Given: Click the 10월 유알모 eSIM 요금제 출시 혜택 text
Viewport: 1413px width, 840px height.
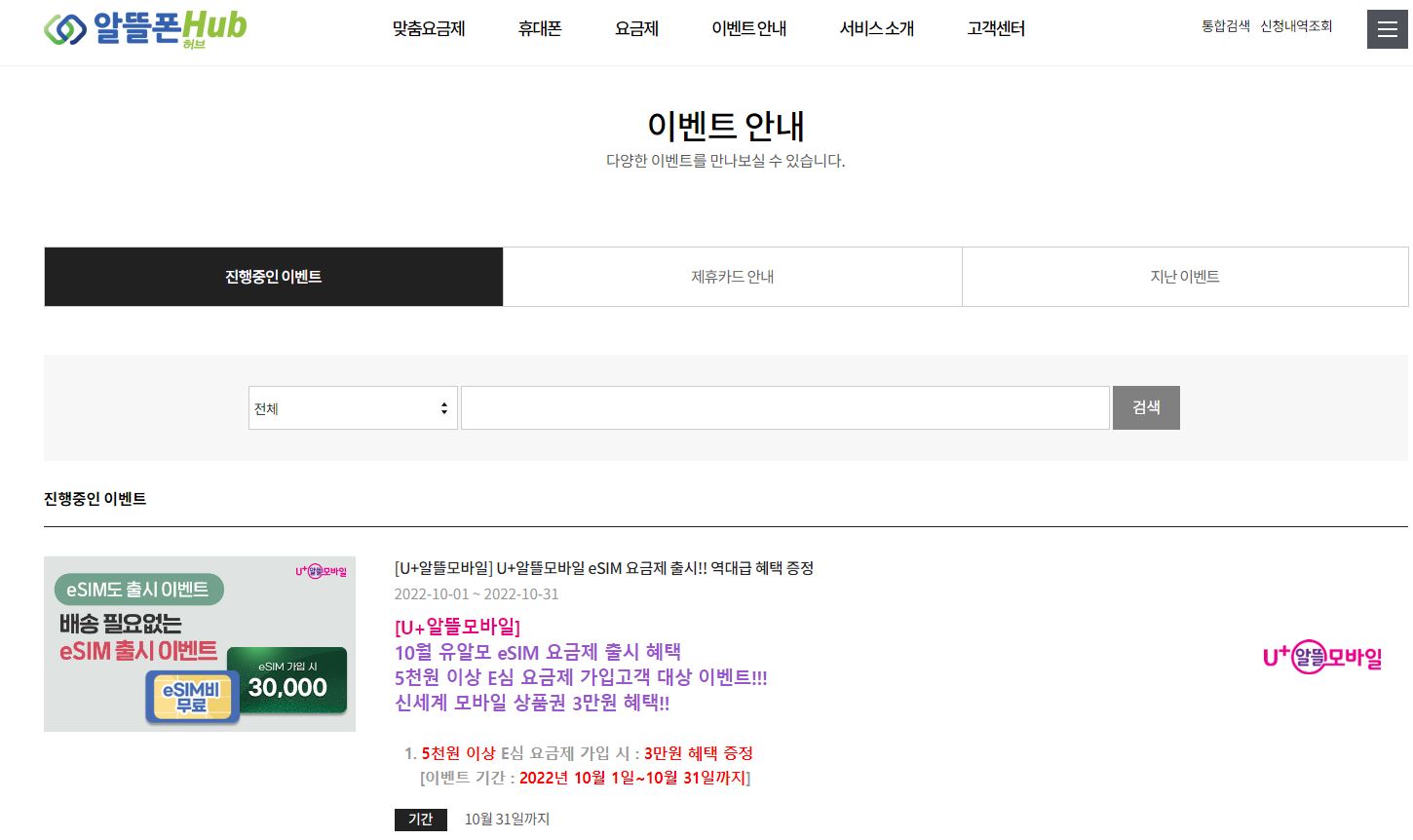Looking at the screenshot, I should [x=538, y=652].
